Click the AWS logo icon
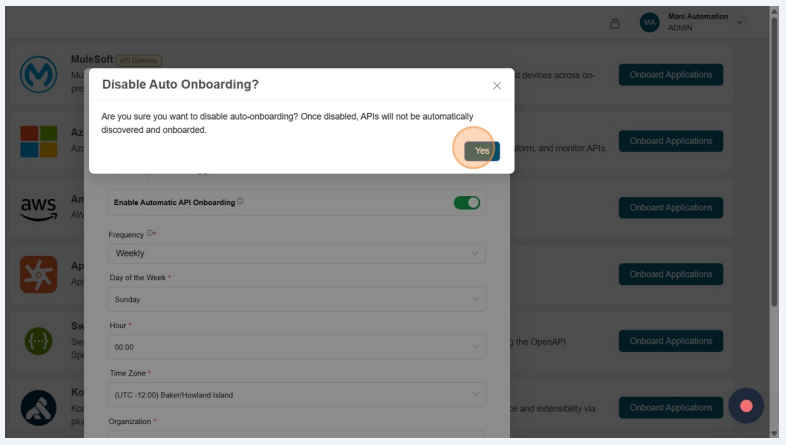 pos(38,208)
